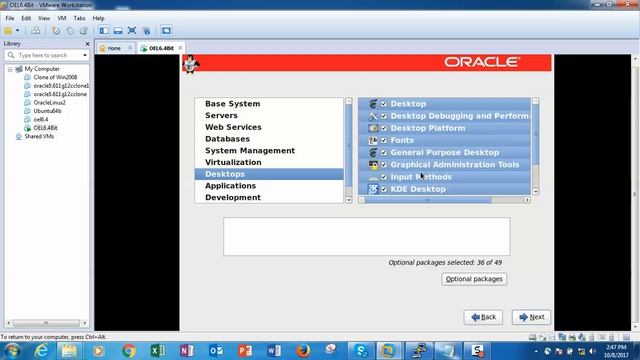Open Google Chrome from the taskbar
The width and height of the screenshot is (640, 360).
click(129, 351)
